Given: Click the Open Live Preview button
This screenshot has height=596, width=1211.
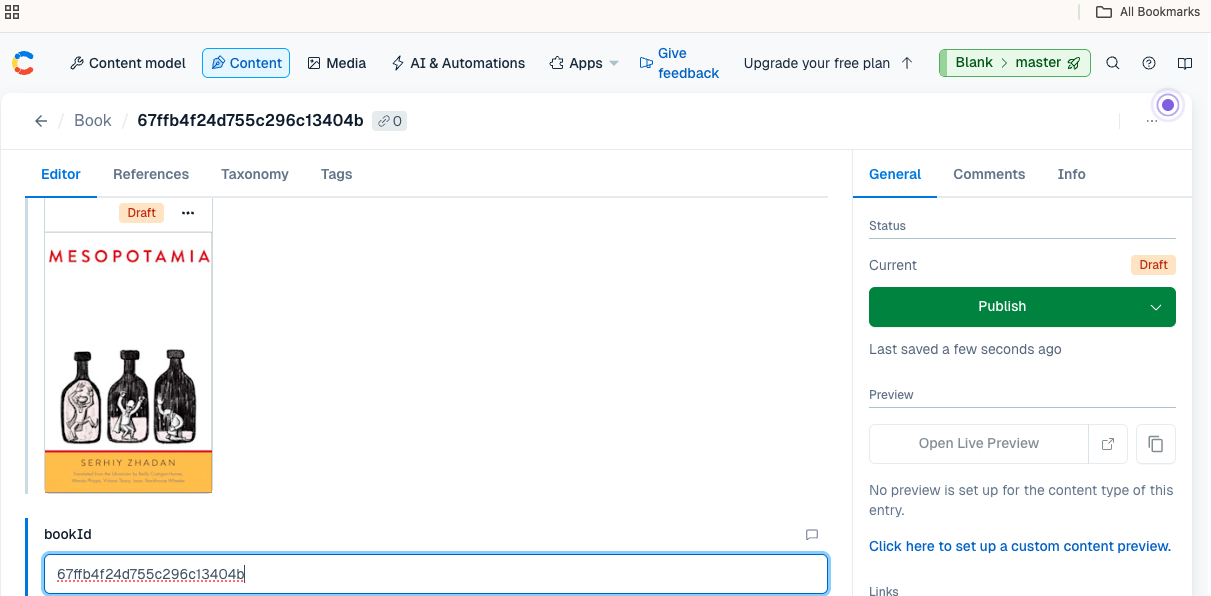Looking at the screenshot, I should click(x=979, y=444).
